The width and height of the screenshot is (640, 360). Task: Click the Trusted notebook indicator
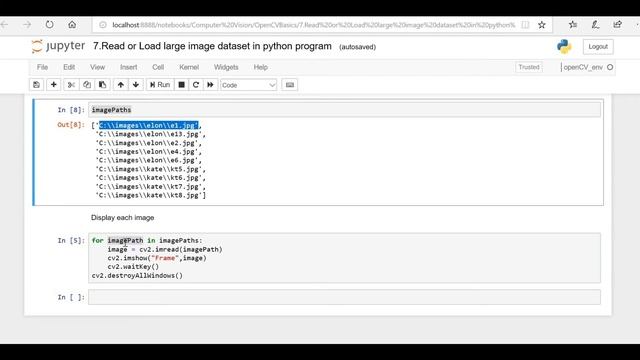point(529,67)
